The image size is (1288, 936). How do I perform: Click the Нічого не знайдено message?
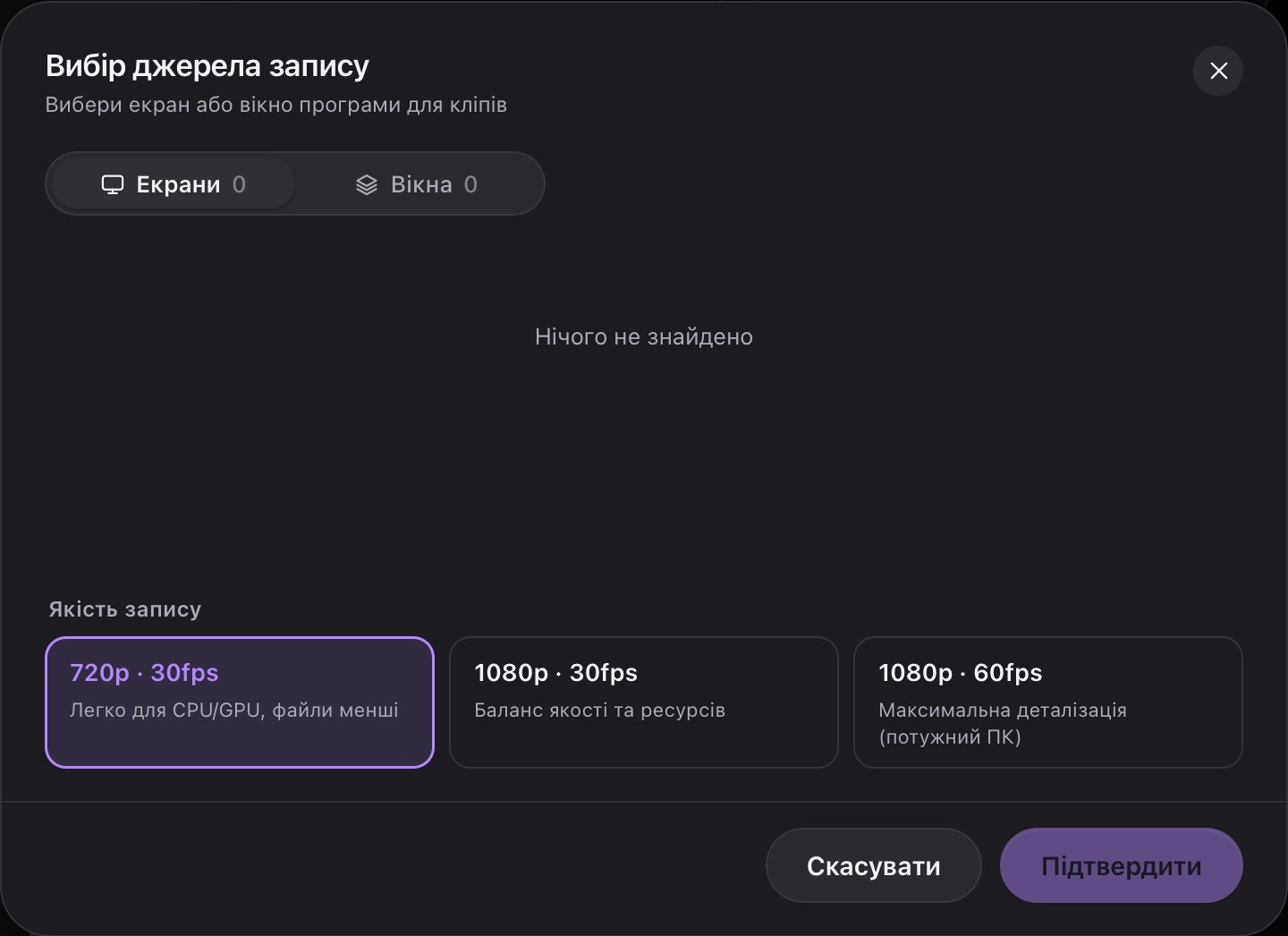(644, 336)
